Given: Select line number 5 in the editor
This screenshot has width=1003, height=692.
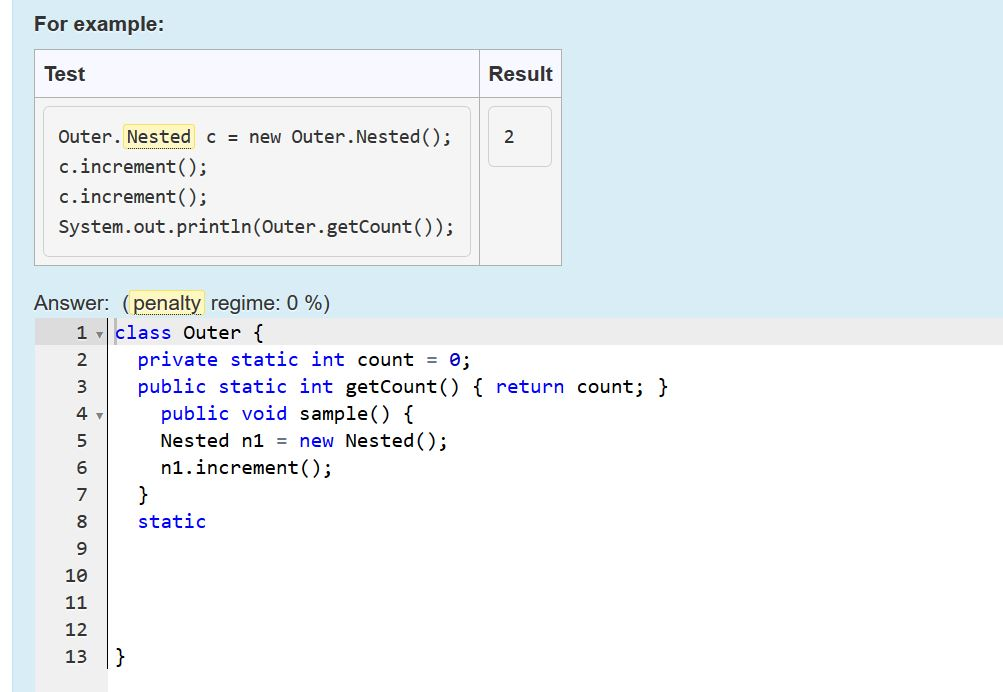Looking at the screenshot, I should coord(80,440).
